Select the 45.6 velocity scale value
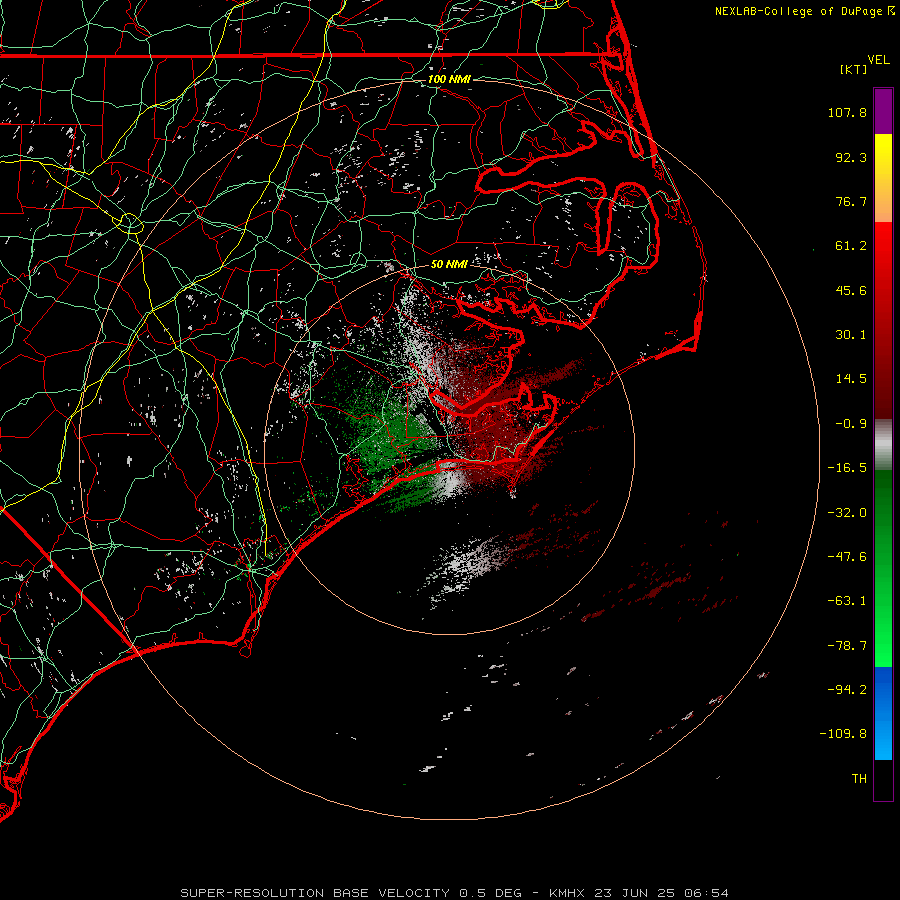This screenshot has width=900, height=900. tap(851, 290)
